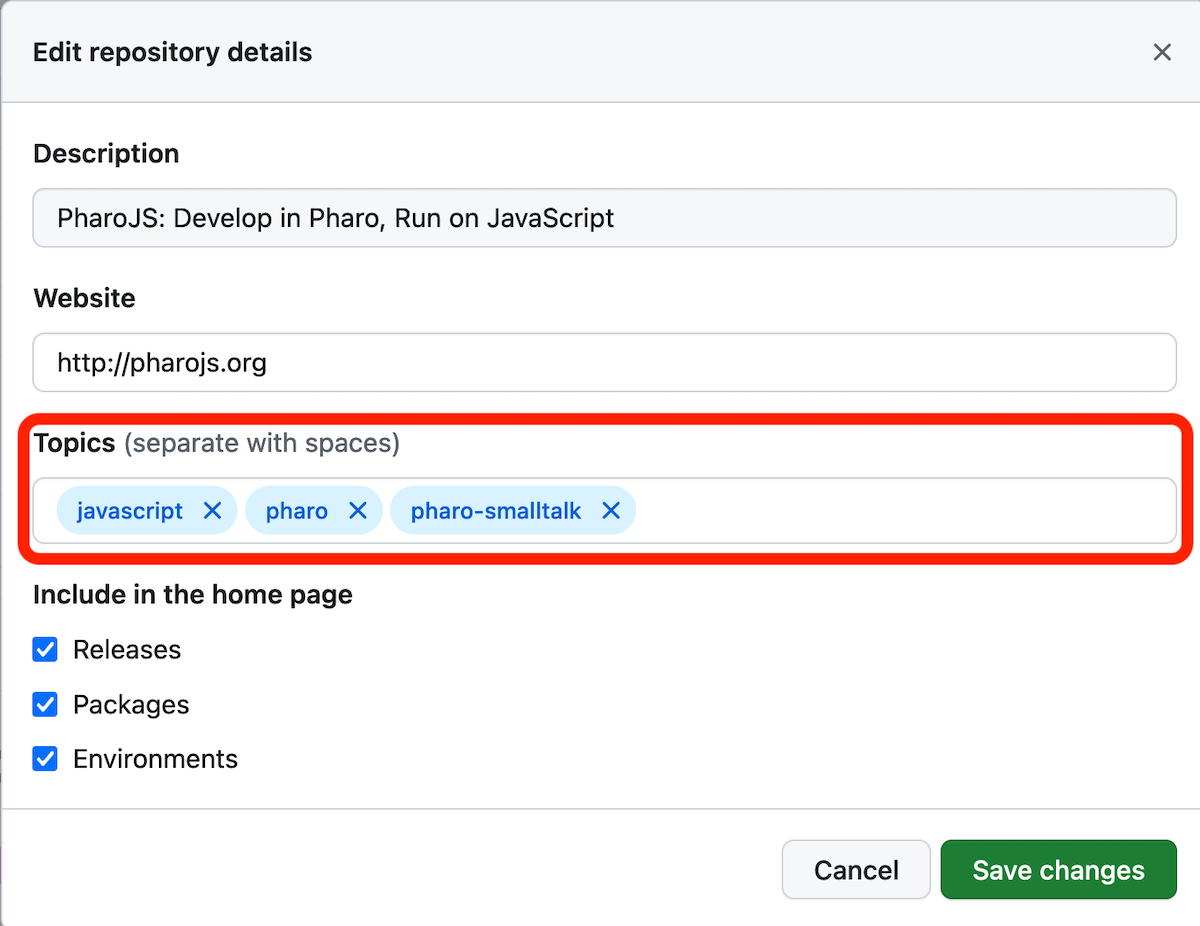Click the Description field label
Screen dimensions: 1200x926
click(106, 154)
